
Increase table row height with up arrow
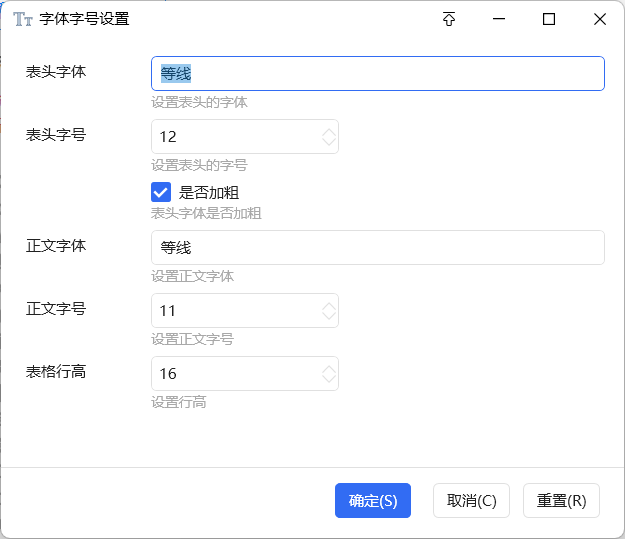[x=328, y=369]
